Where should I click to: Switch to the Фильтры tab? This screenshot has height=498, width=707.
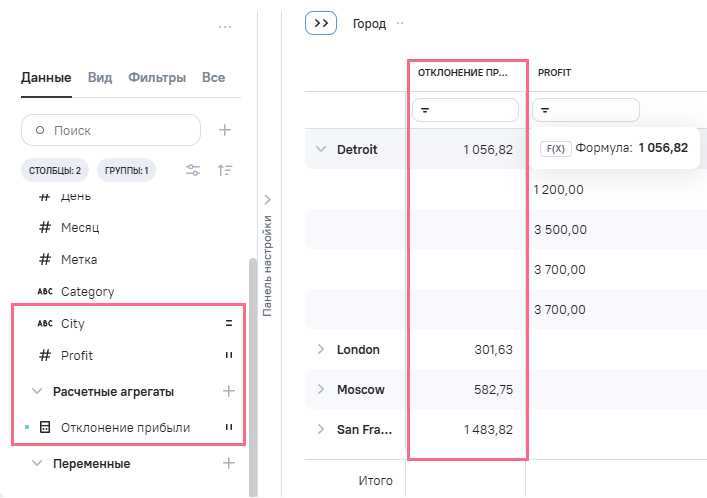click(157, 77)
